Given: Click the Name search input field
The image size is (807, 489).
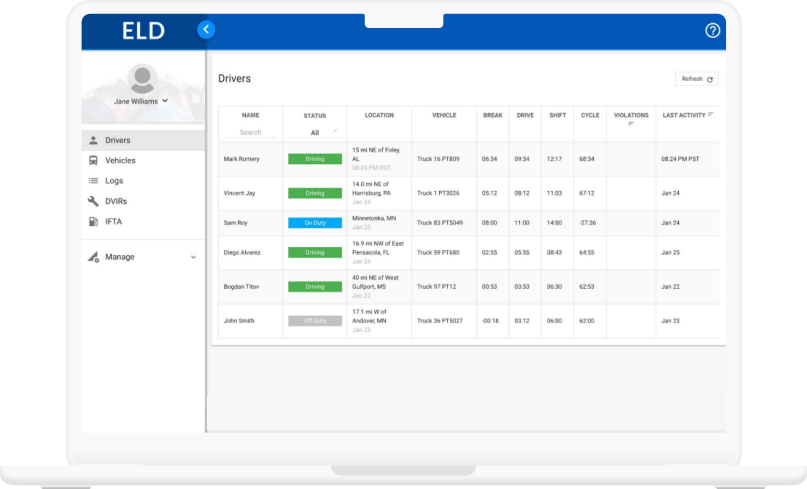Looking at the screenshot, I should tap(250, 132).
